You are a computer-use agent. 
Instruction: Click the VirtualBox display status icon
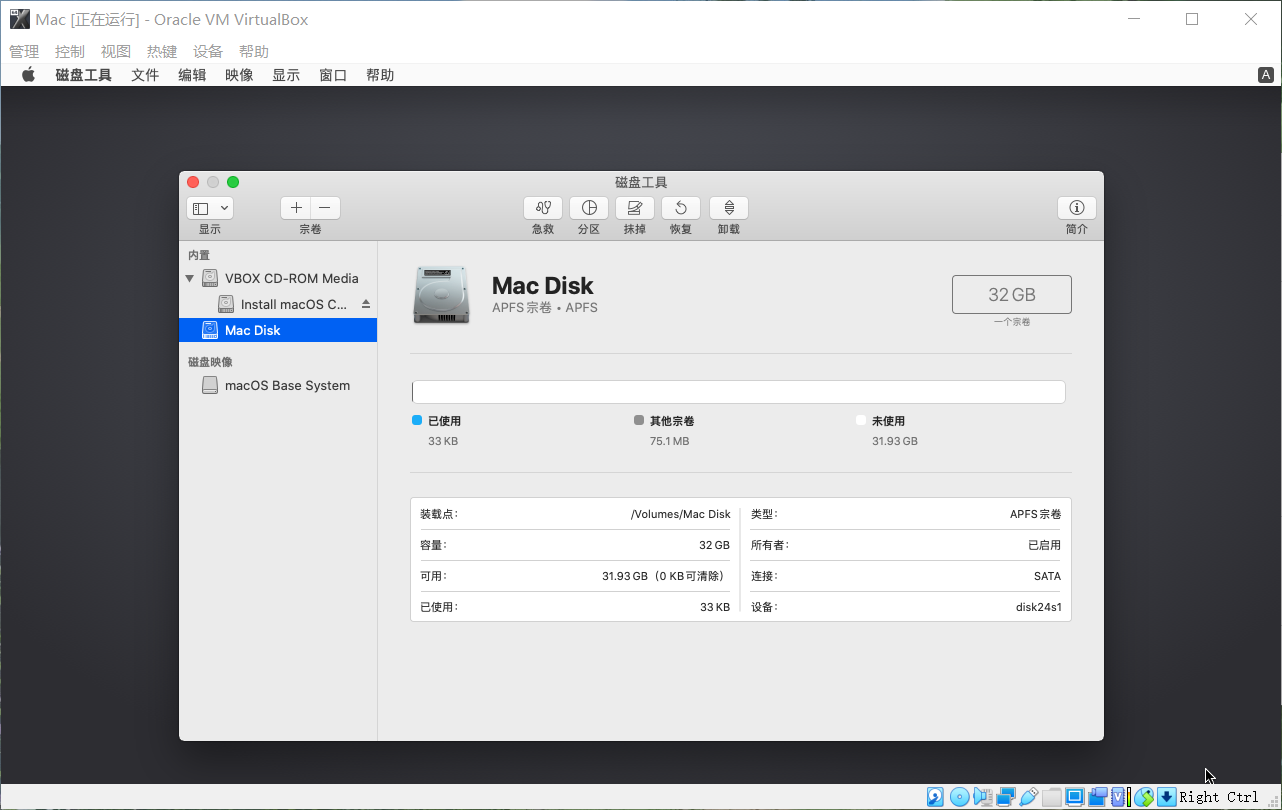[1075, 797]
